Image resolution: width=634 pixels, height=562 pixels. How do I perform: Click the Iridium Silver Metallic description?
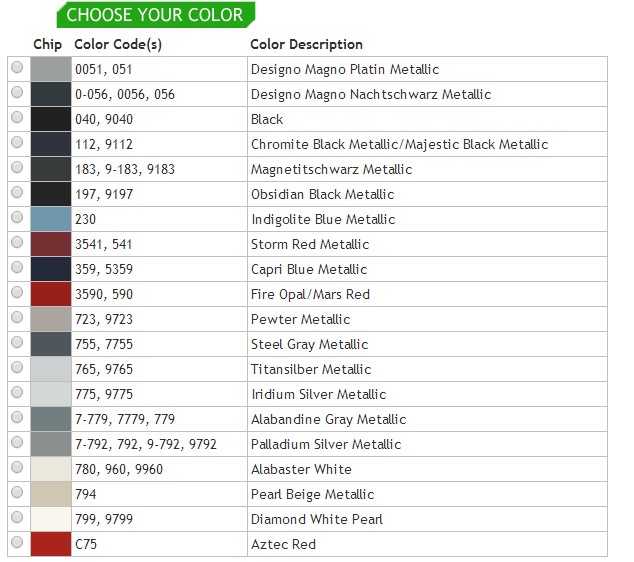318,394
